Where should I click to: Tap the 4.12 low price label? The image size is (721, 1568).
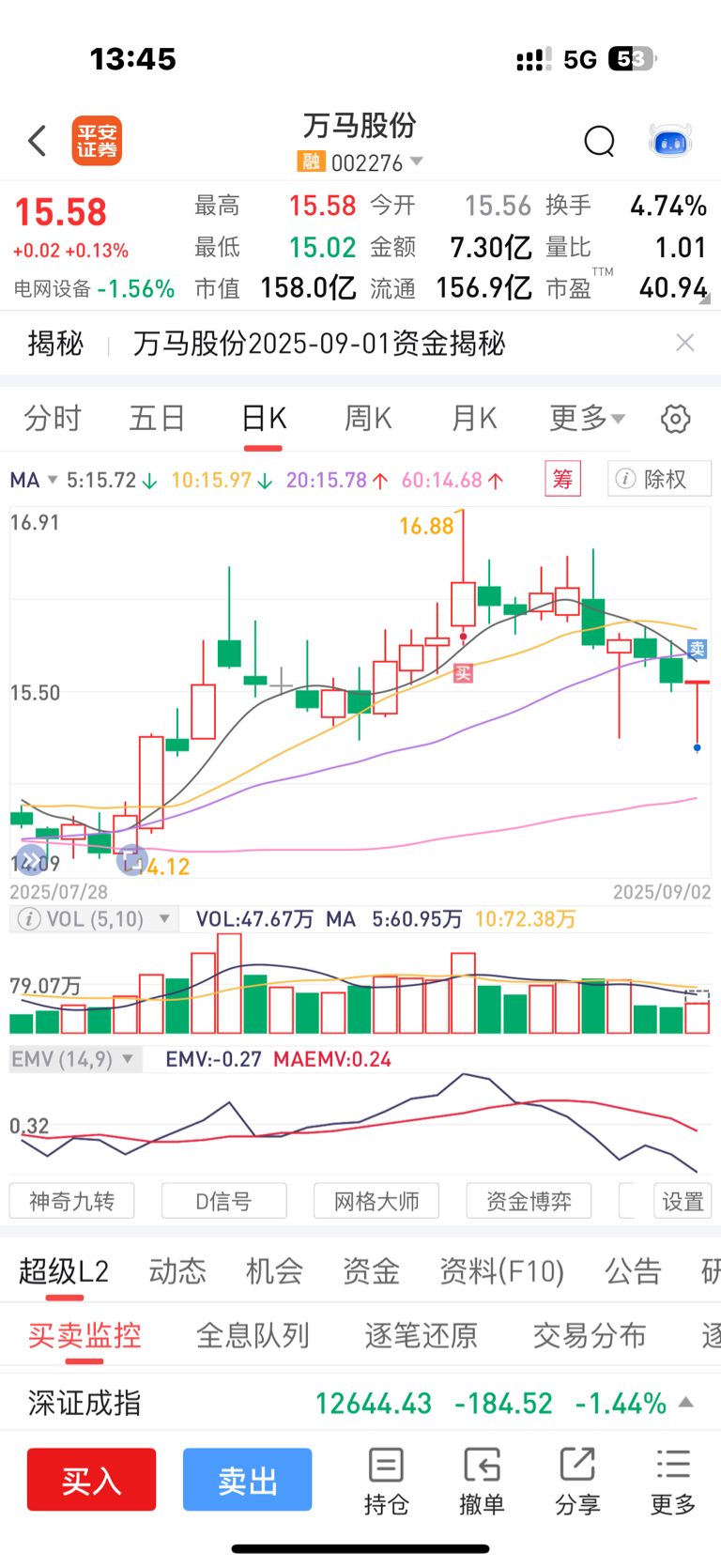[168, 867]
